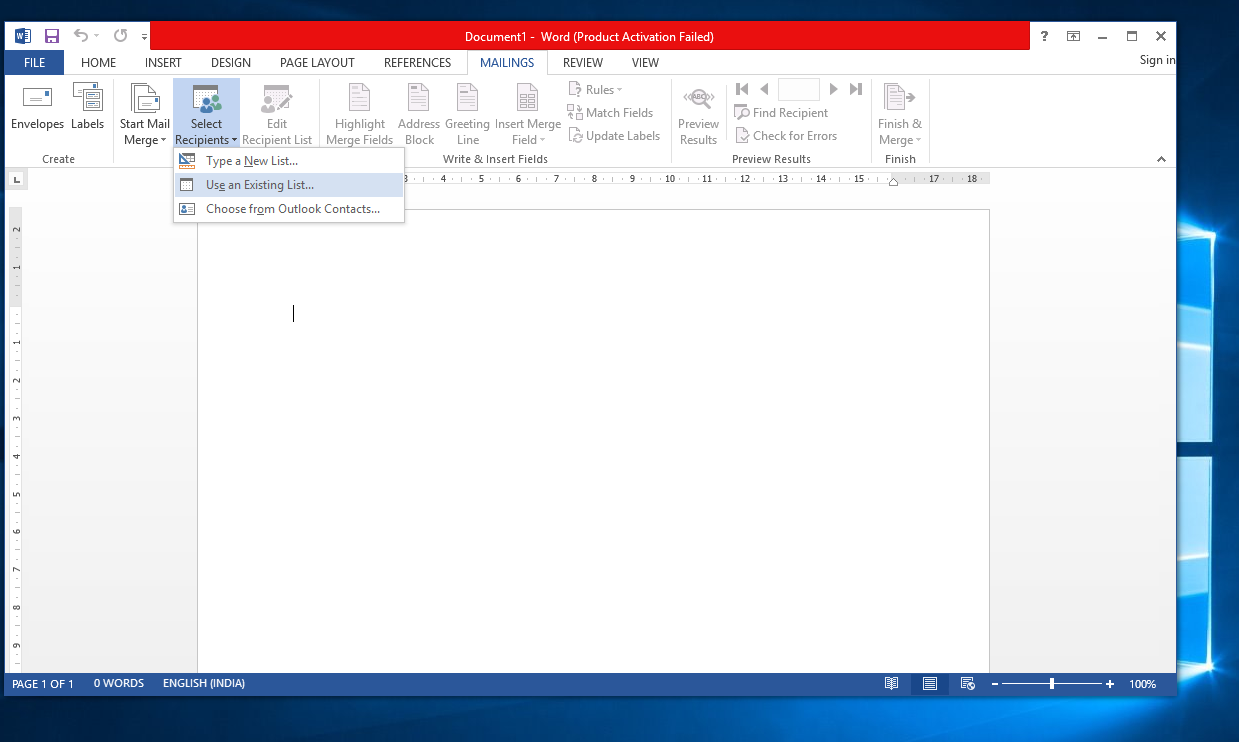Image resolution: width=1239 pixels, height=742 pixels.
Task: Click the Word Help question mark
Action: pyautogui.click(x=1044, y=36)
